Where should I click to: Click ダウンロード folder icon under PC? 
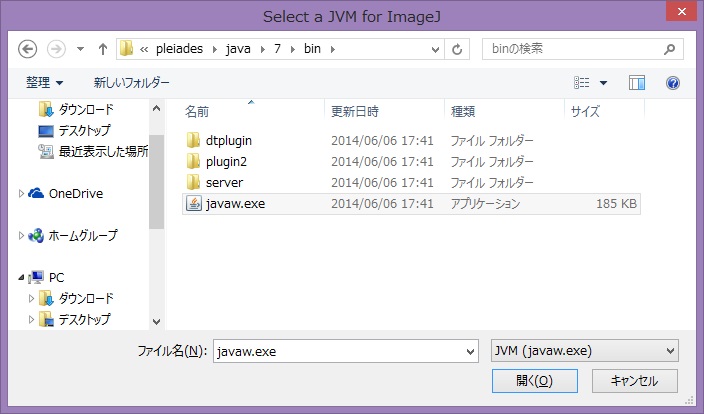point(46,298)
